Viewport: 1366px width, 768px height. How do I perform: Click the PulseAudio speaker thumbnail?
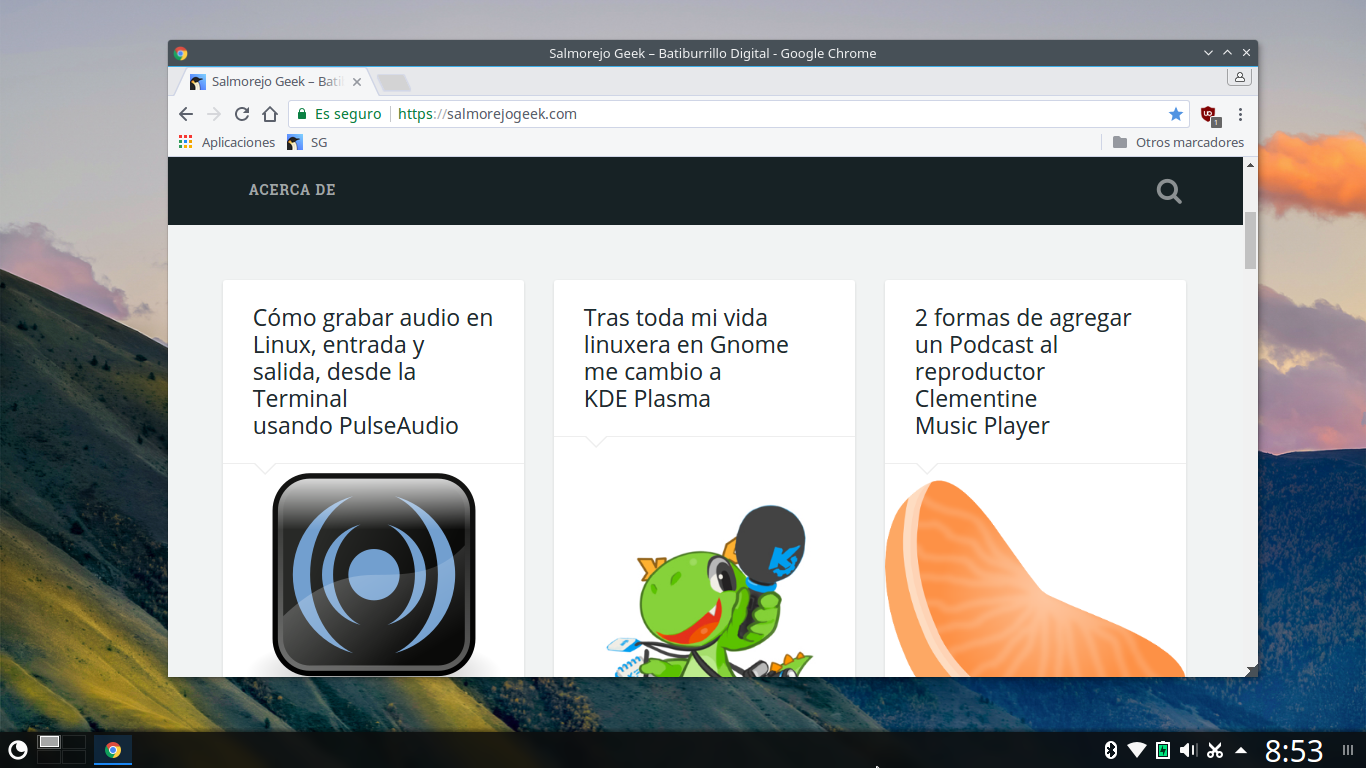point(373,572)
